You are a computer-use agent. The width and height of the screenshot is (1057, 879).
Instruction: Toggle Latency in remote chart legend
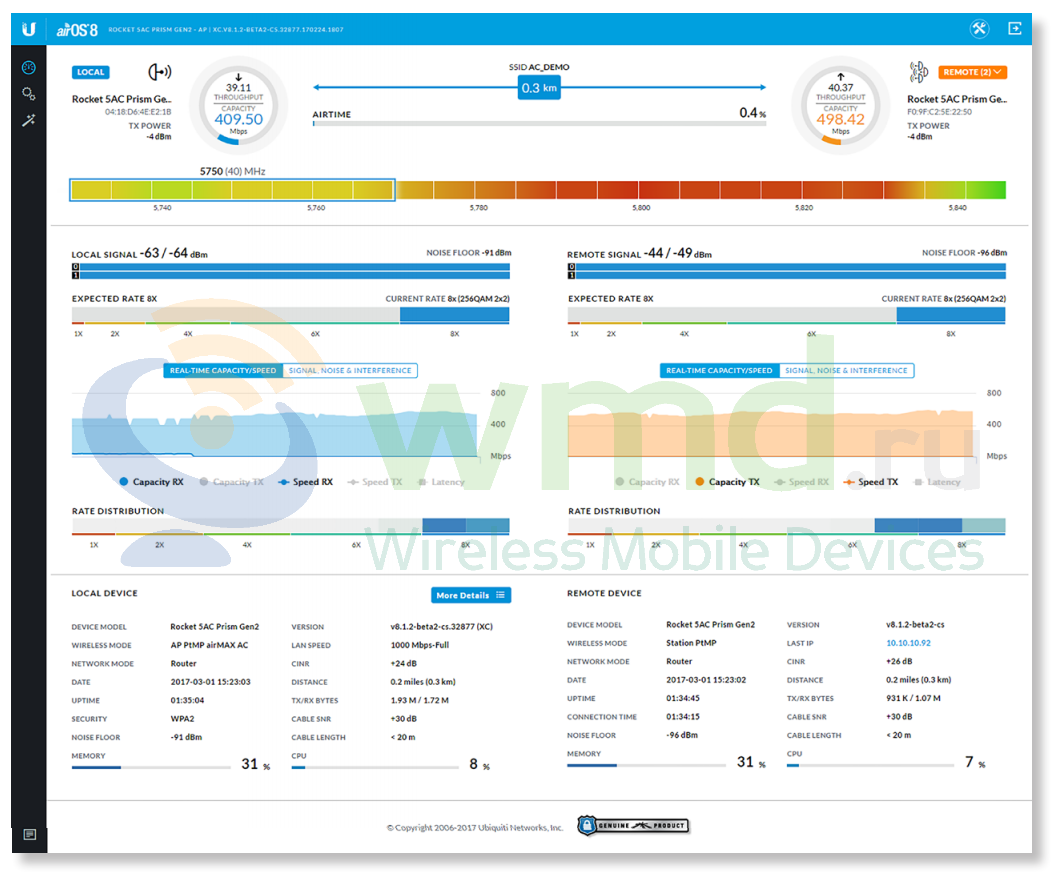pyautogui.click(x=938, y=482)
